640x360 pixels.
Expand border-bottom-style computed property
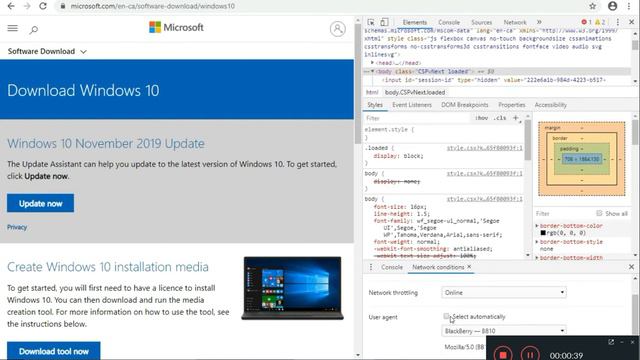click(x=537, y=242)
